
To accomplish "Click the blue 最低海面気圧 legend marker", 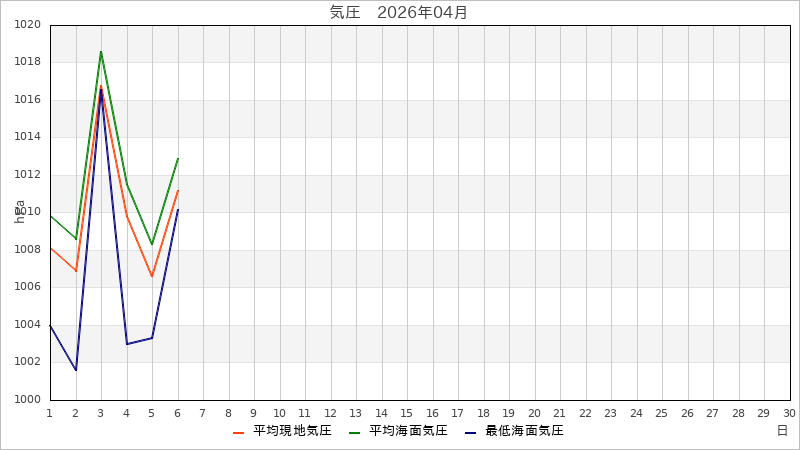I will tap(471, 432).
